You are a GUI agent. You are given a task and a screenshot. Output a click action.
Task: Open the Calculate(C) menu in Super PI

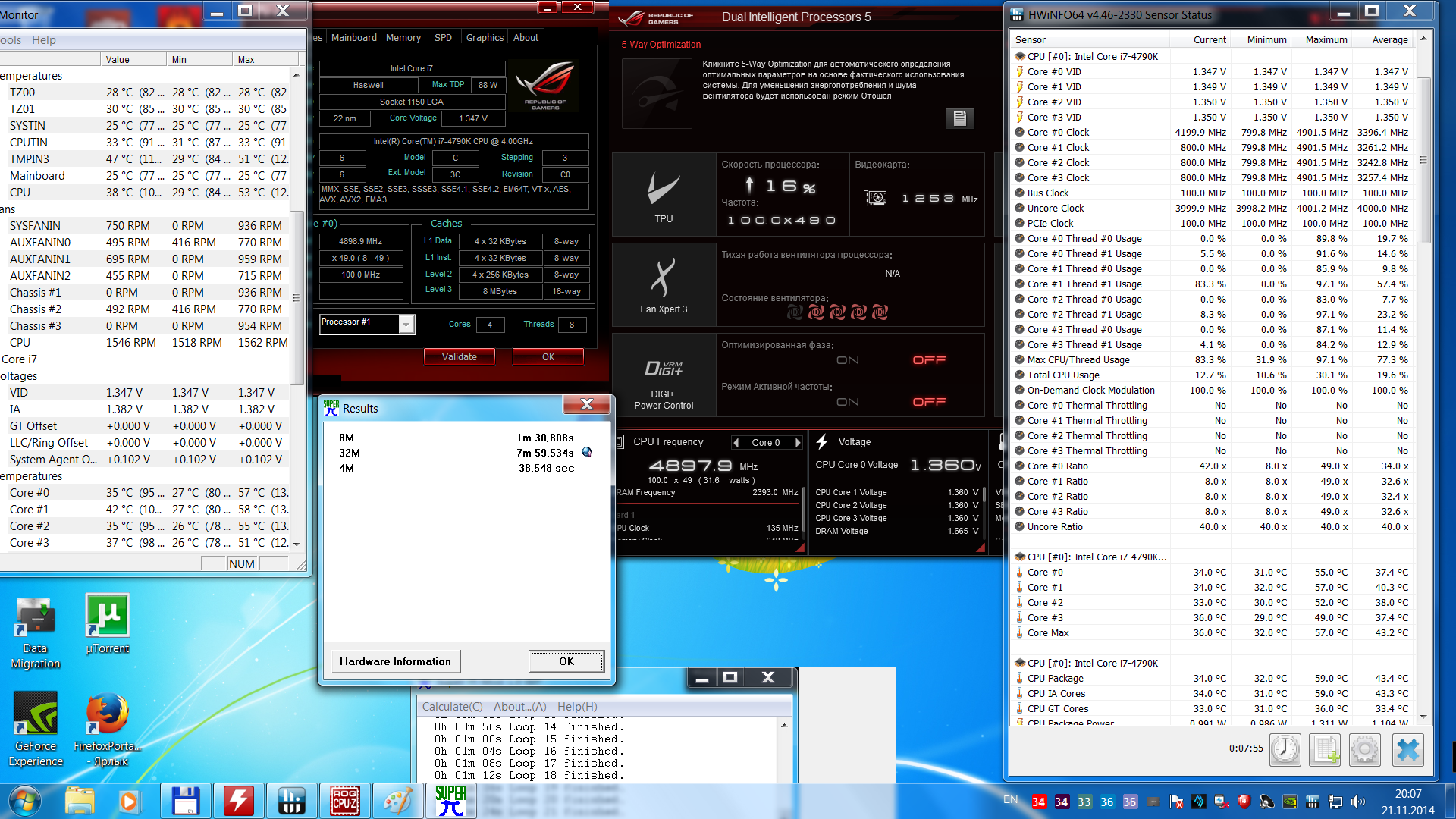[452, 706]
